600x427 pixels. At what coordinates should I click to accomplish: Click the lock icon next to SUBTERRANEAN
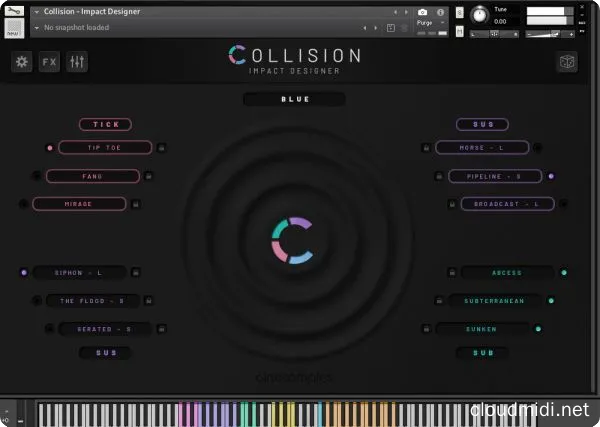[x=439, y=301]
